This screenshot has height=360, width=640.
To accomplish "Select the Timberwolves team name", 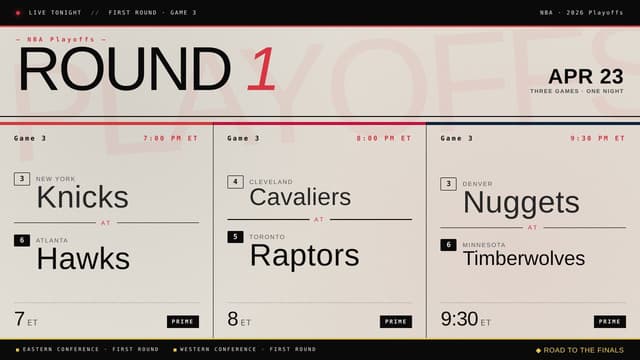I will click(524, 258).
